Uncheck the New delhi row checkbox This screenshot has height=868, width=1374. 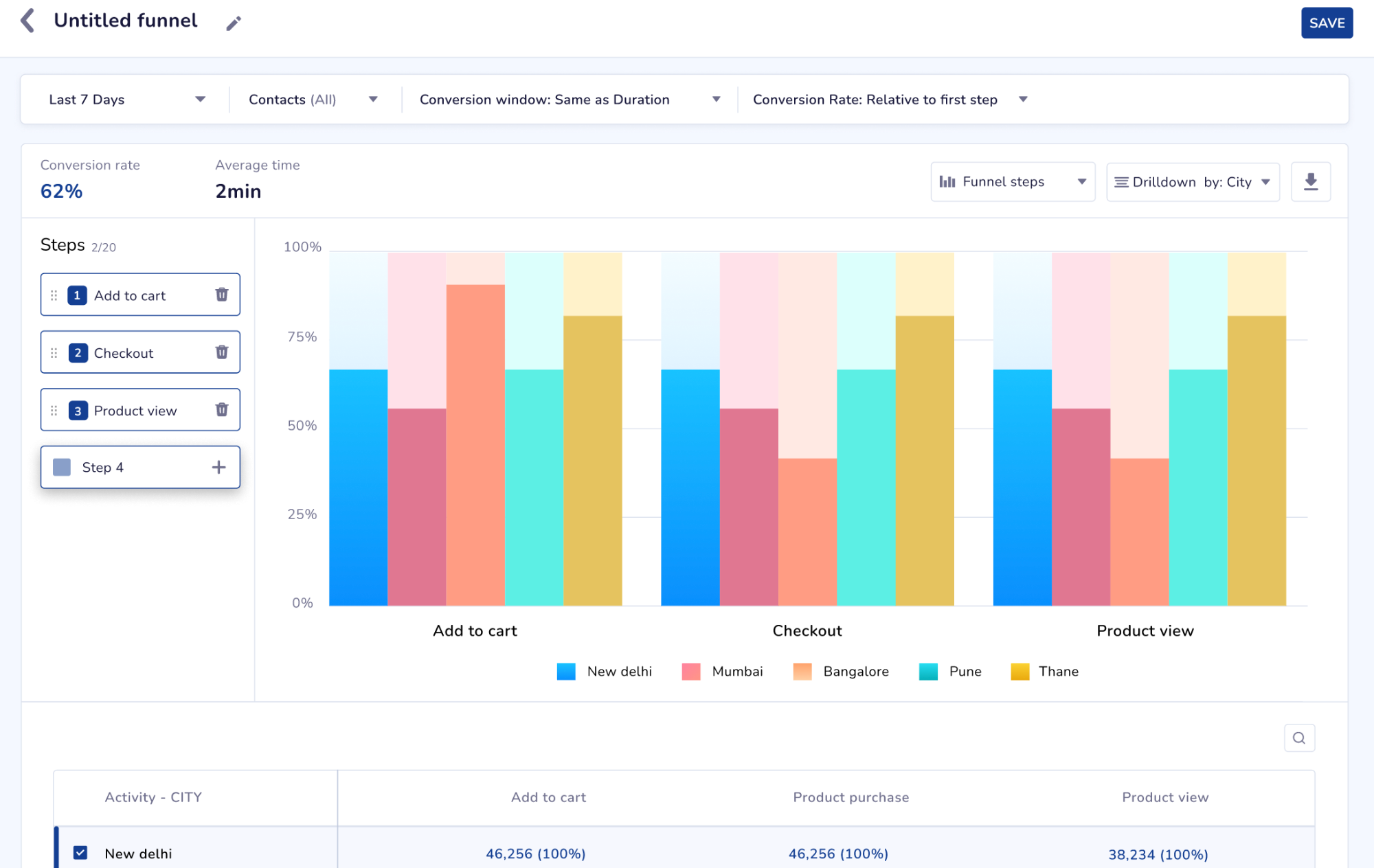pos(80,853)
